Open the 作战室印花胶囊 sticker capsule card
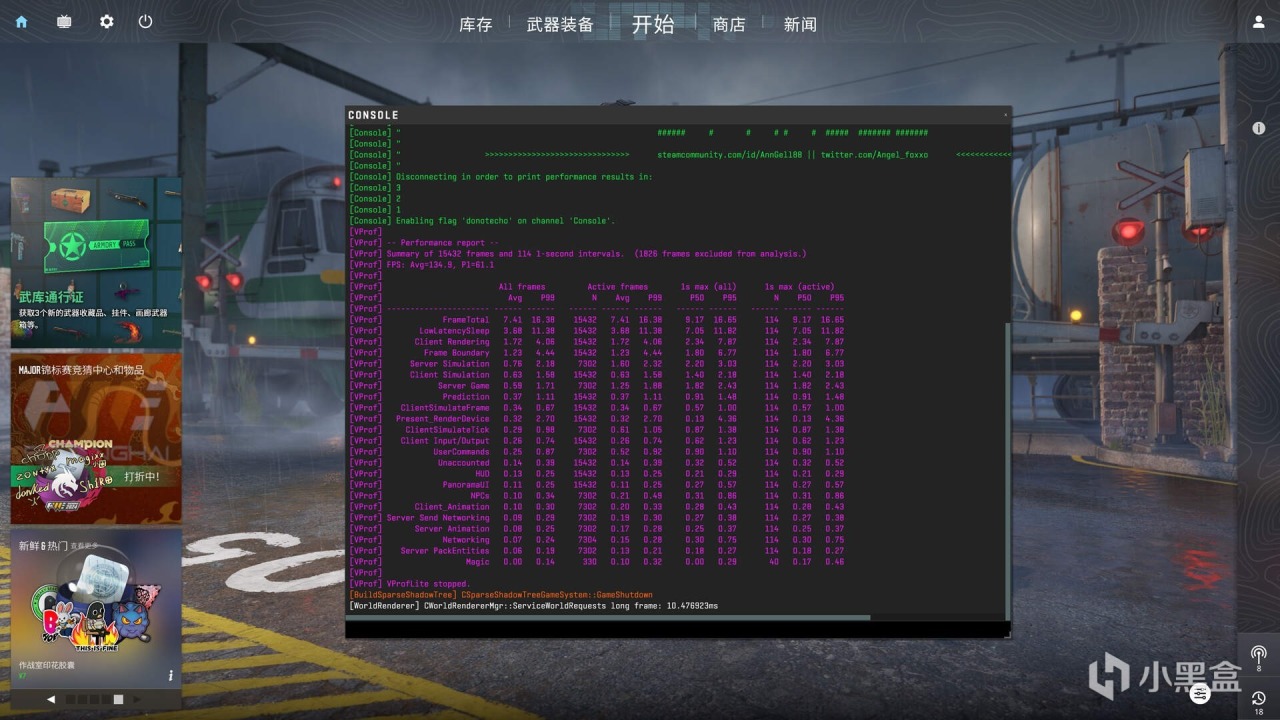The height and width of the screenshot is (720, 1280). 96,608
